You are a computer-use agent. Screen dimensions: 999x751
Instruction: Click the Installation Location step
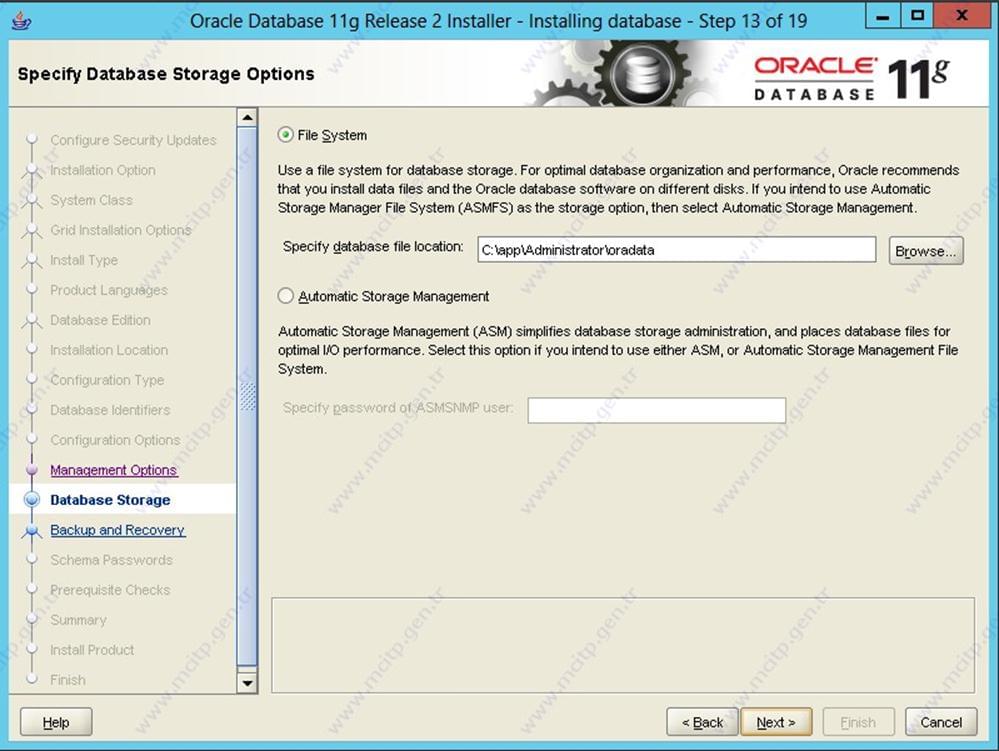tap(109, 350)
